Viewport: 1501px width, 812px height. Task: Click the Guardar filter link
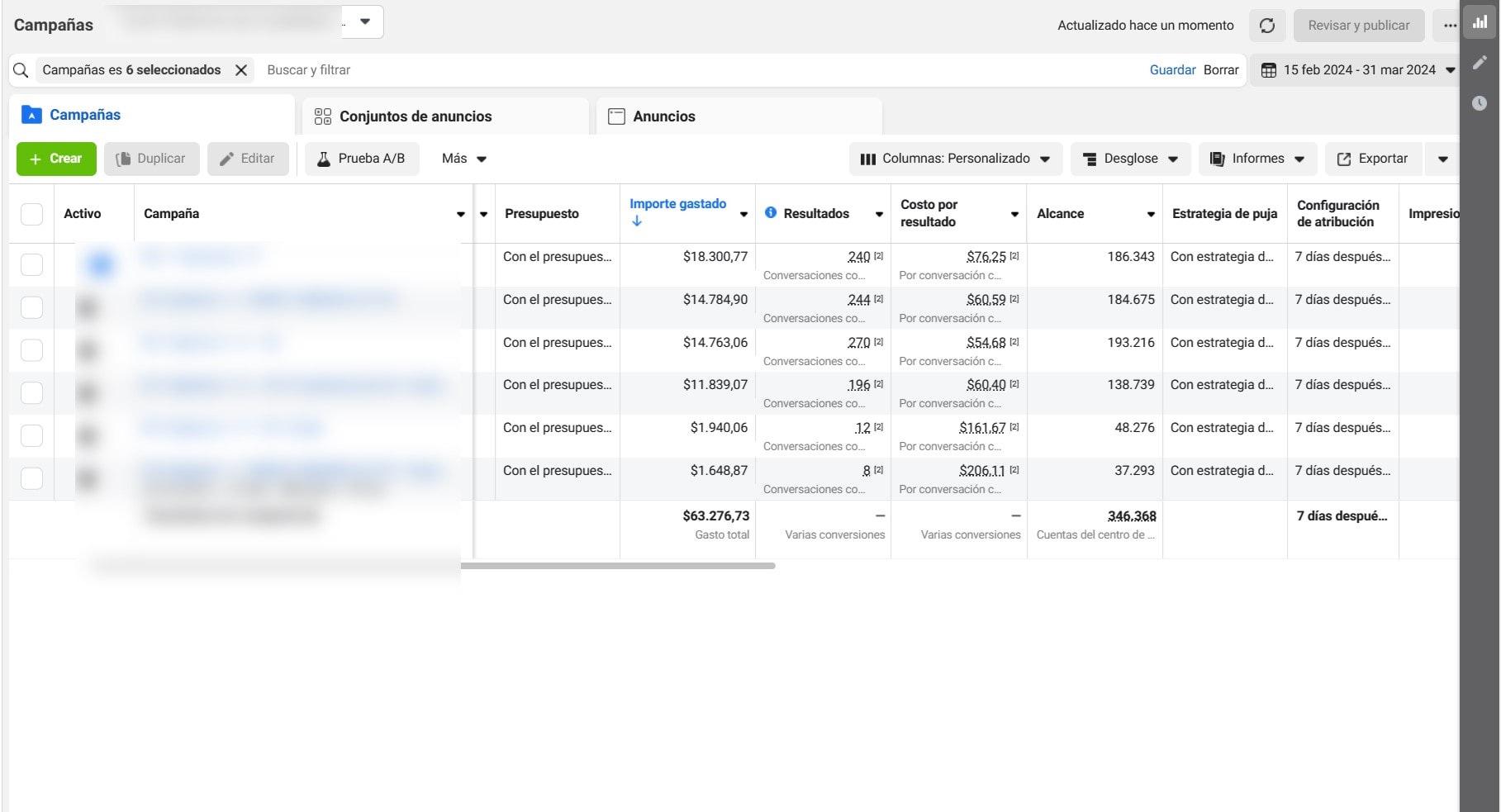[x=1172, y=70]
